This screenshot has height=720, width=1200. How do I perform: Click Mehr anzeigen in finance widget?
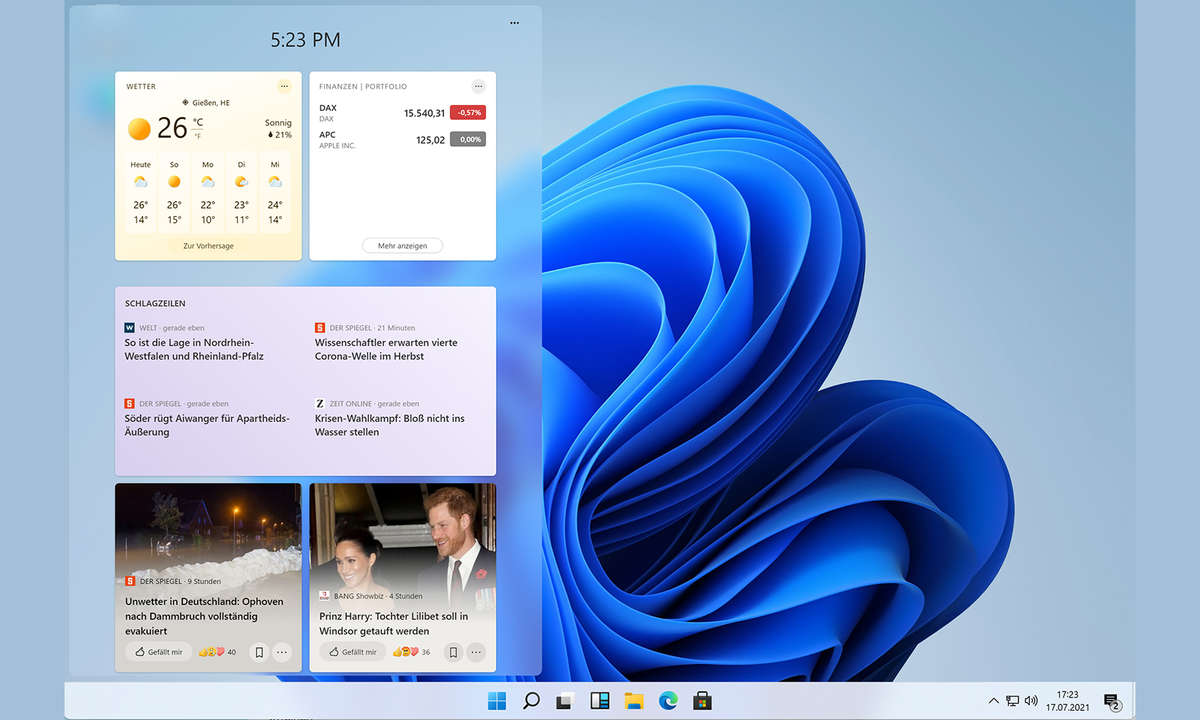[402, 245]
